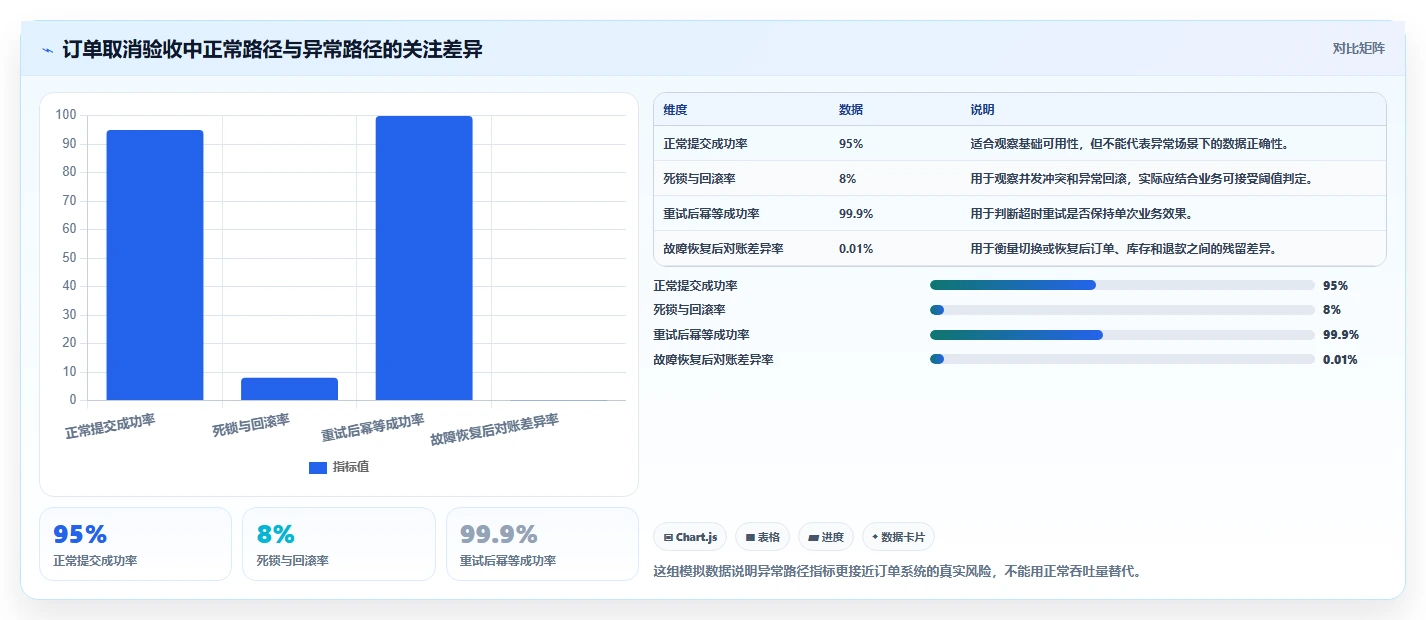Viewport: 1426px width, 620px height.
Task: Click the 指标值 legend label
Action: point(351,467)
